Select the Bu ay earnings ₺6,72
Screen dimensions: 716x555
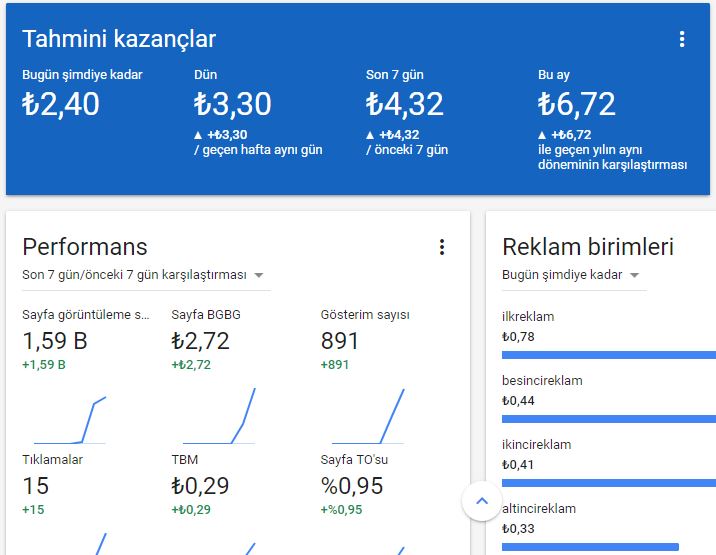(576, 104)
